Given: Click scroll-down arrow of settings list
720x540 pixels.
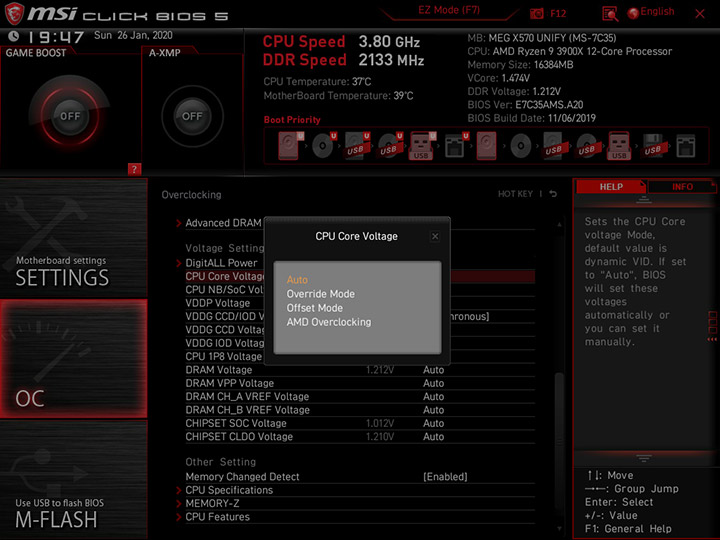Looking at the screenshot, I should click(559, 529).
